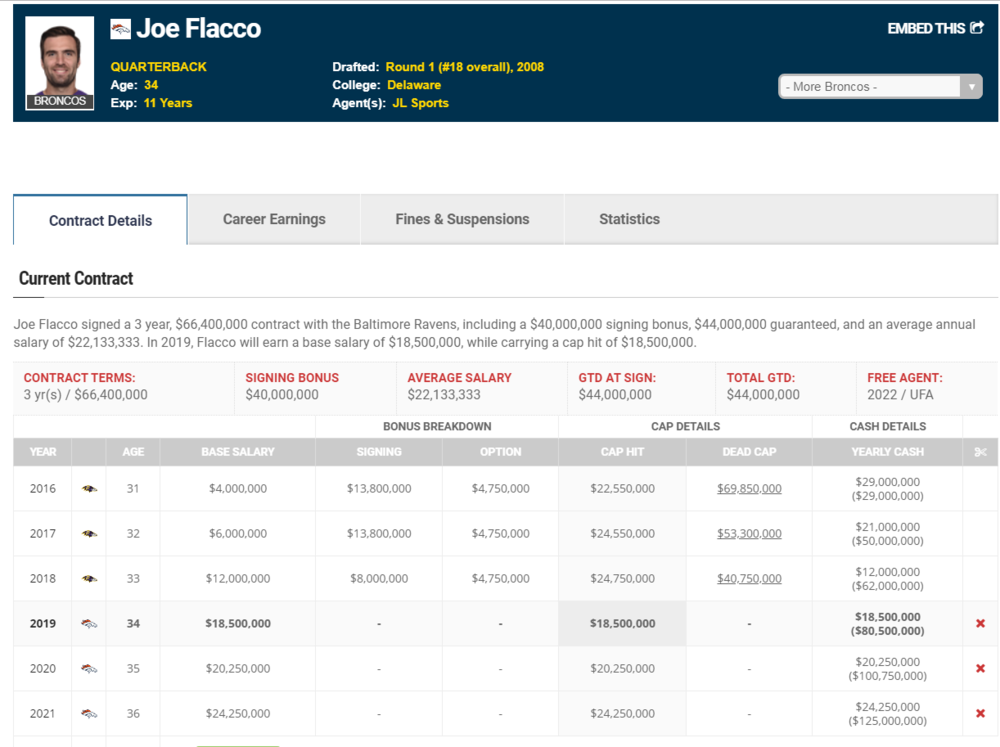Viewport: 1000px width, 747px height.
Task: Click the 2019 cap hit $18,500,000 cell
Action: [x=622, y=623]
